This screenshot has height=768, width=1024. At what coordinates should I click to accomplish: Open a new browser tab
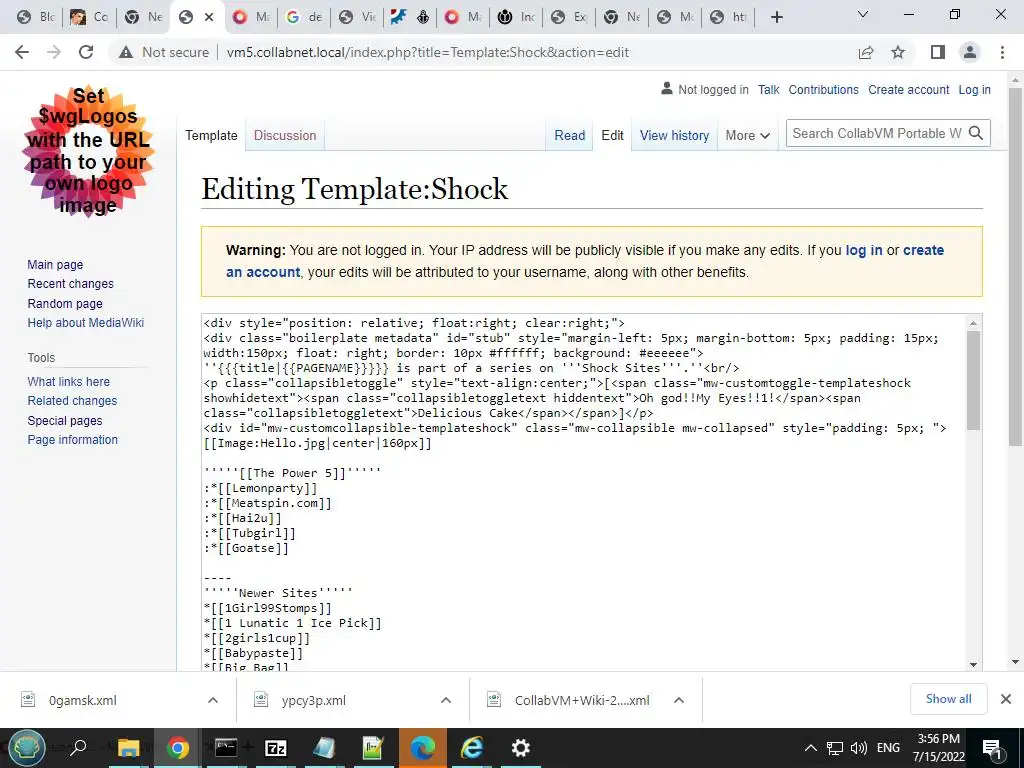[776, 17]
